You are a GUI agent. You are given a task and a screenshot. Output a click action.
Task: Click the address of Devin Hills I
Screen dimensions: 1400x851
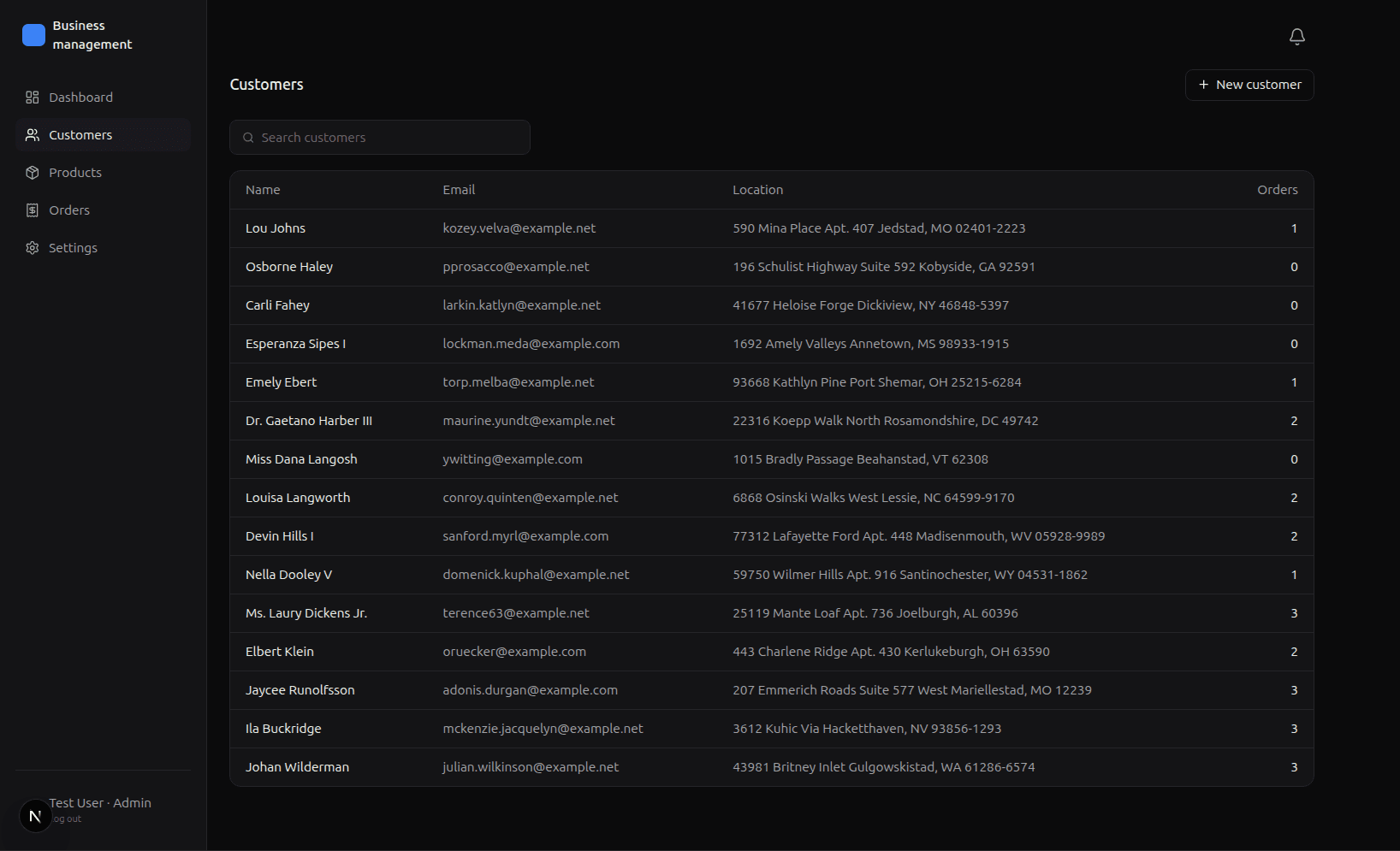point(918,536)
